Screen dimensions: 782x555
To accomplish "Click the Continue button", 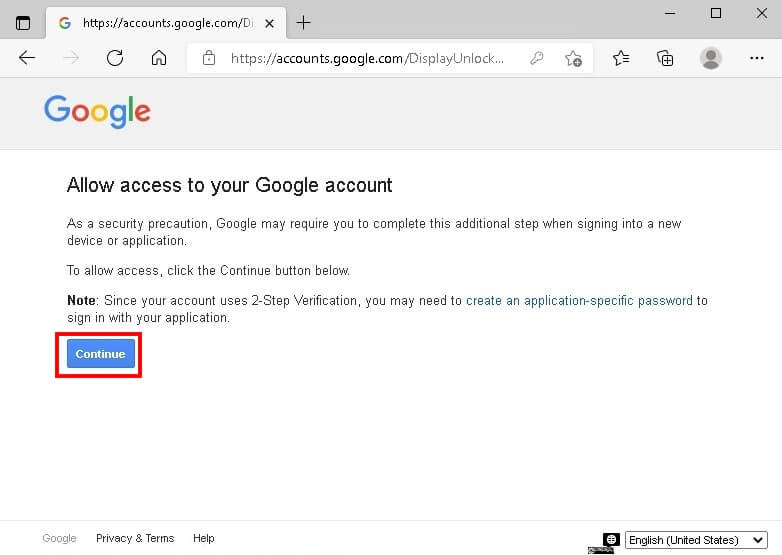I will pyautogui.click(x=101, y=354).
